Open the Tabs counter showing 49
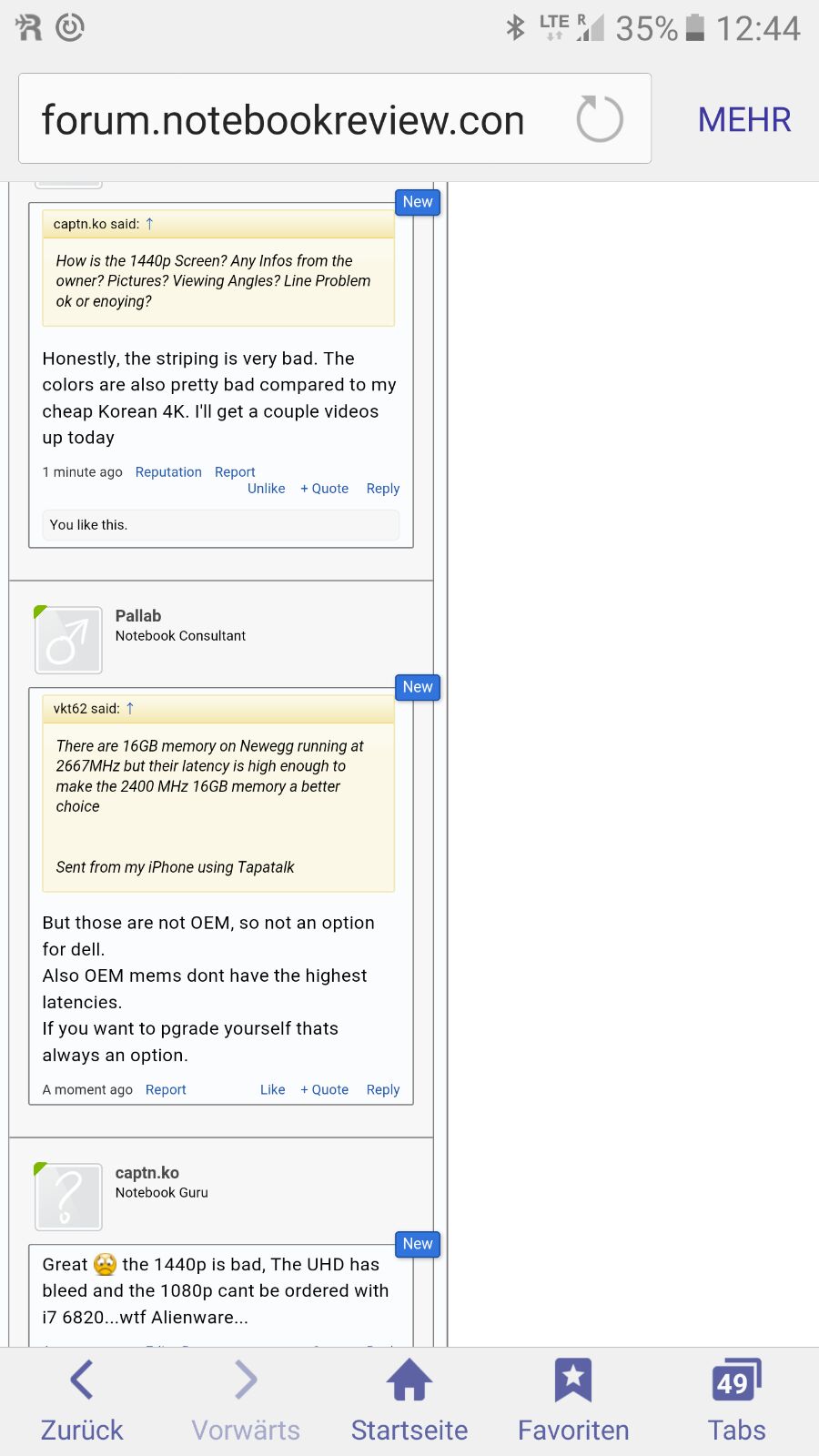 [737, 1380]
